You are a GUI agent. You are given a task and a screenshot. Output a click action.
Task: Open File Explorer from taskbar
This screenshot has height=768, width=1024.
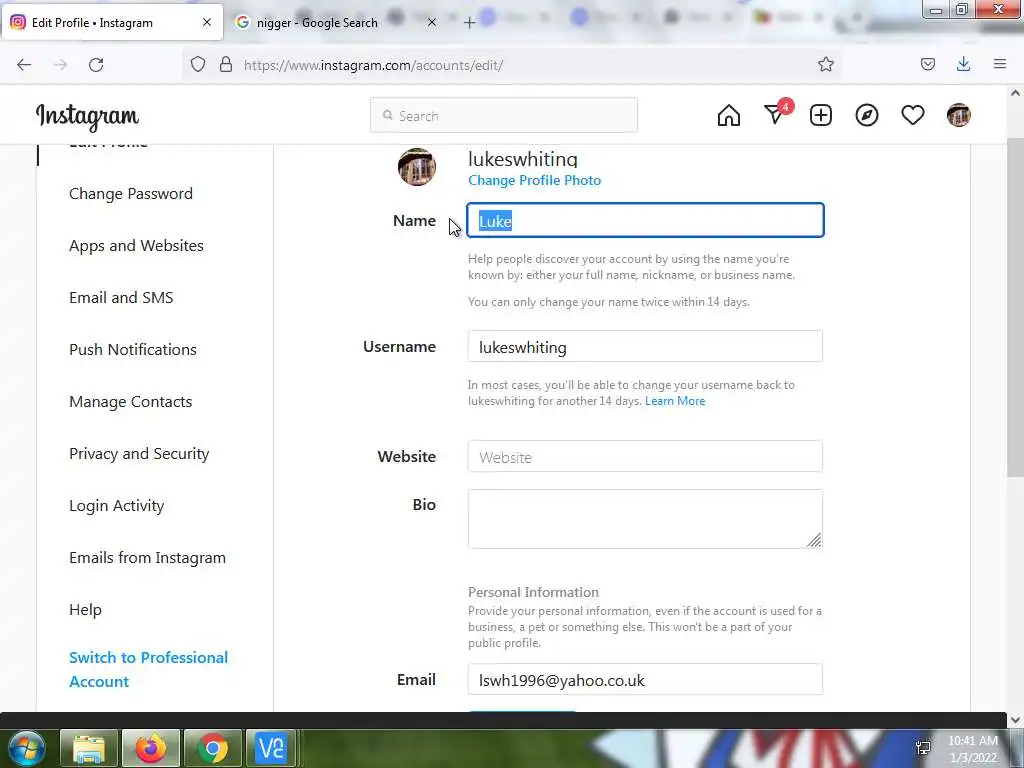[89, 748]
